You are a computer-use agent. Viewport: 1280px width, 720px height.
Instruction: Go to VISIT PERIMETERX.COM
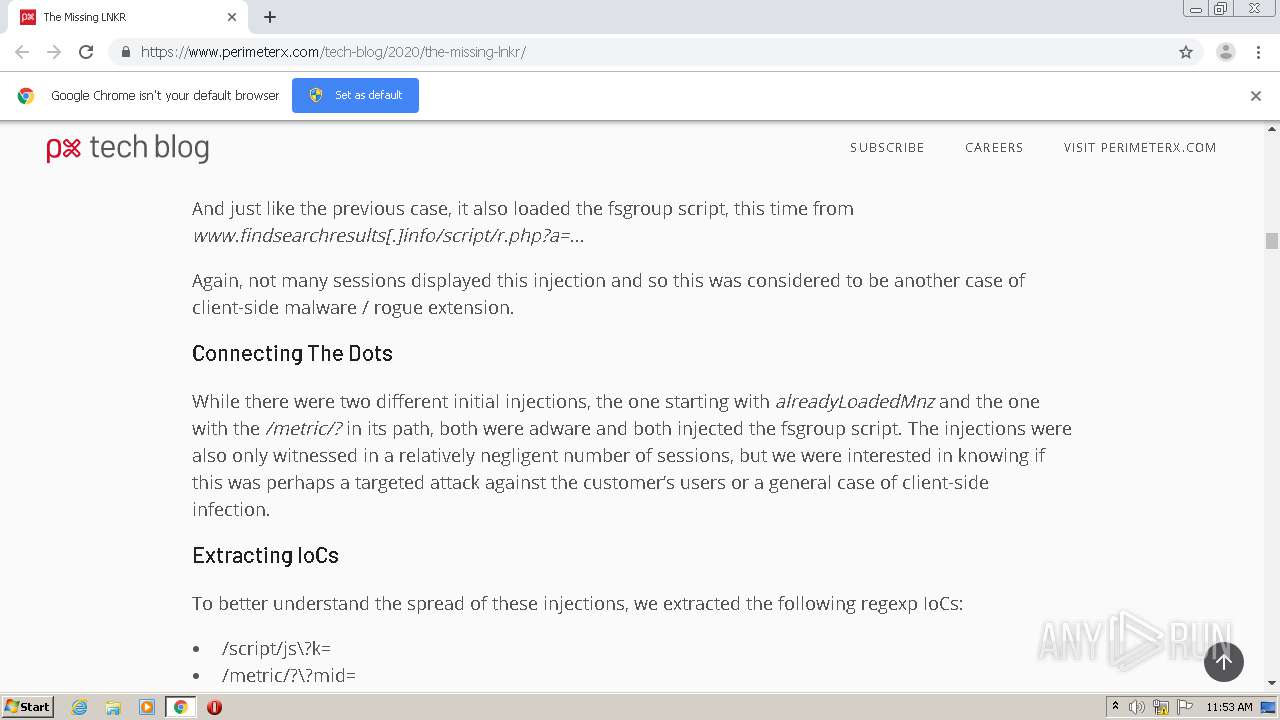[1140, 147]
